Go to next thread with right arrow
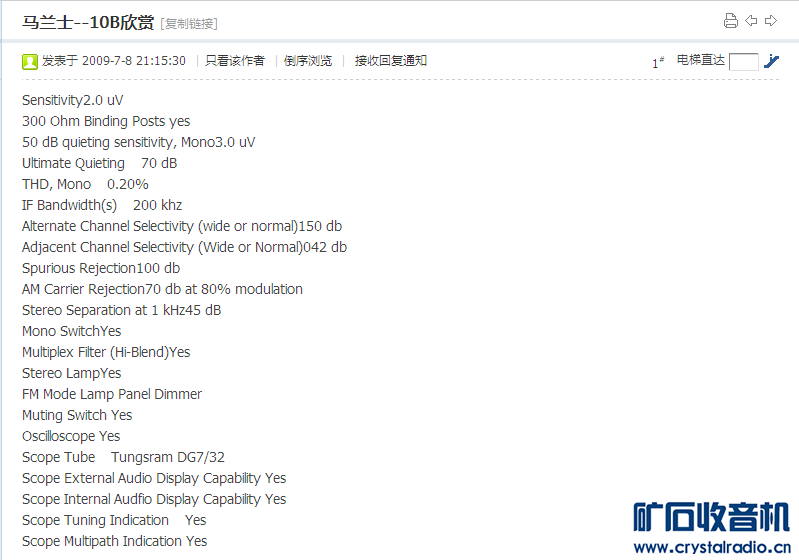The image size is (799, 560). pos(771,21)
